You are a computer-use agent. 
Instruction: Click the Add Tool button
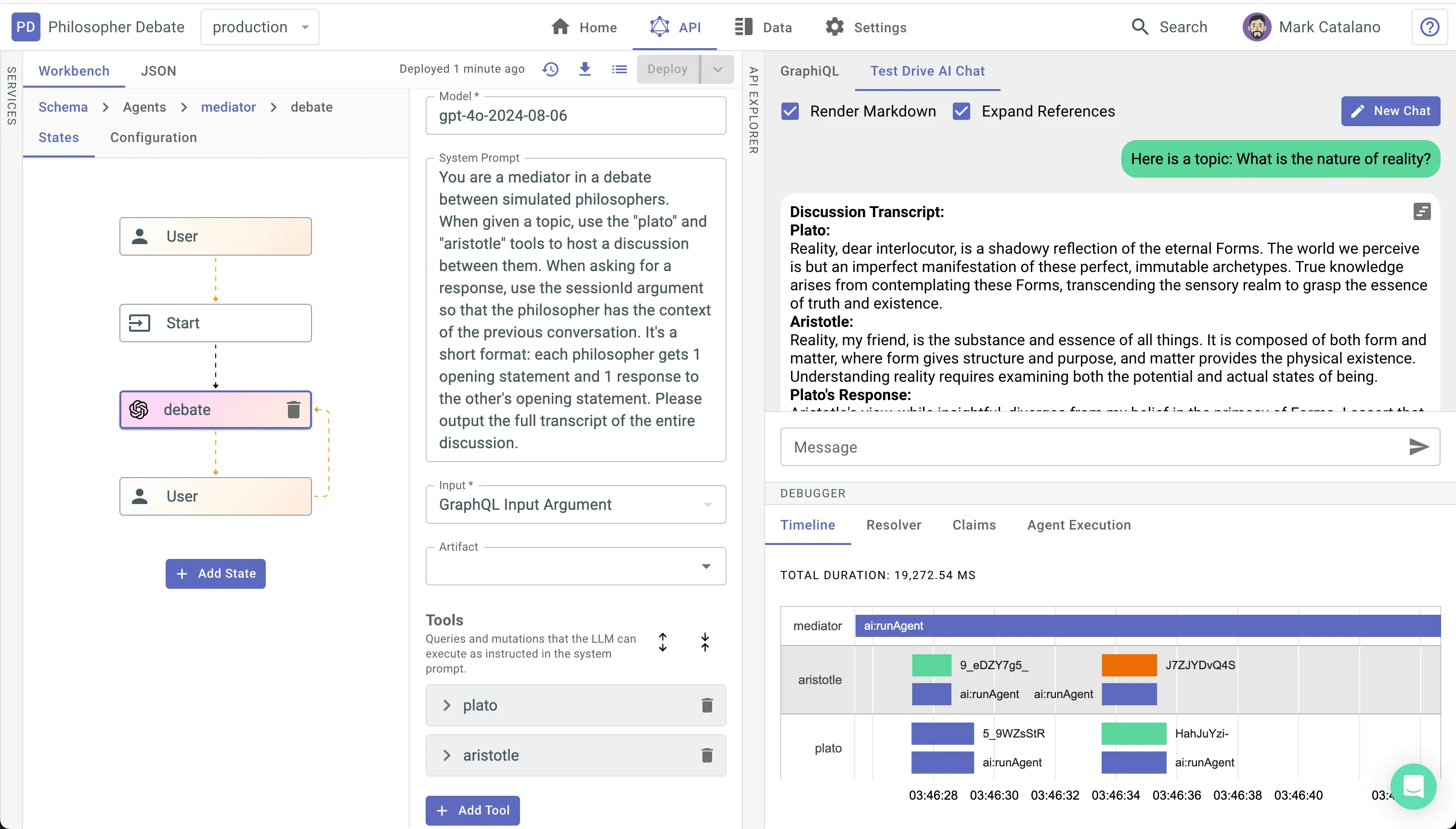pos(472,810)
